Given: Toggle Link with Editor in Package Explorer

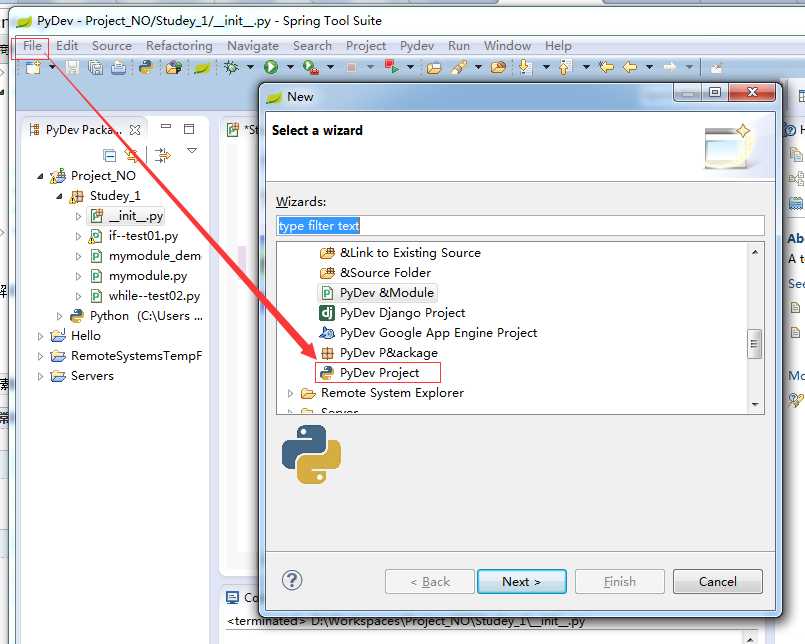Looking at the screenshot, I should (132, 155).
